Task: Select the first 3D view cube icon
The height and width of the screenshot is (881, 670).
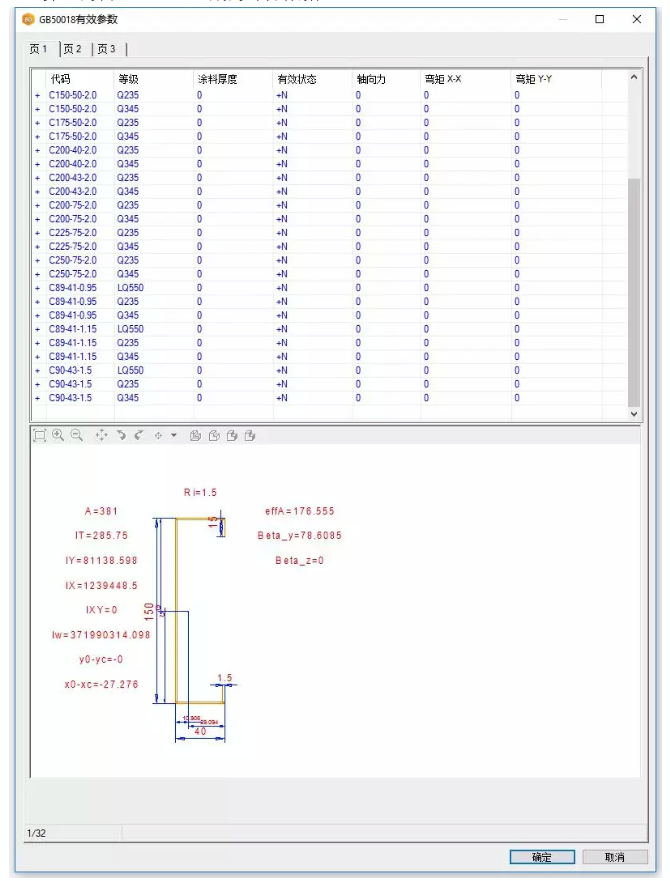Action: (x=195, y=435)
